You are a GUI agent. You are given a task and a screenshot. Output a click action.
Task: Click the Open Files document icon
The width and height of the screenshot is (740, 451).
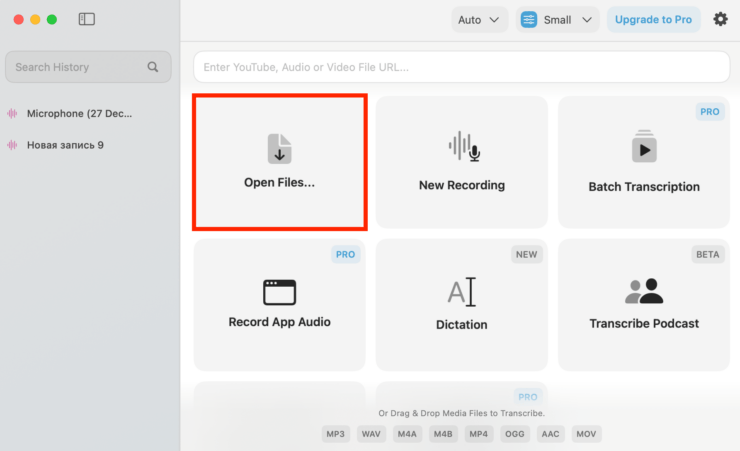[x=279, y=149]
